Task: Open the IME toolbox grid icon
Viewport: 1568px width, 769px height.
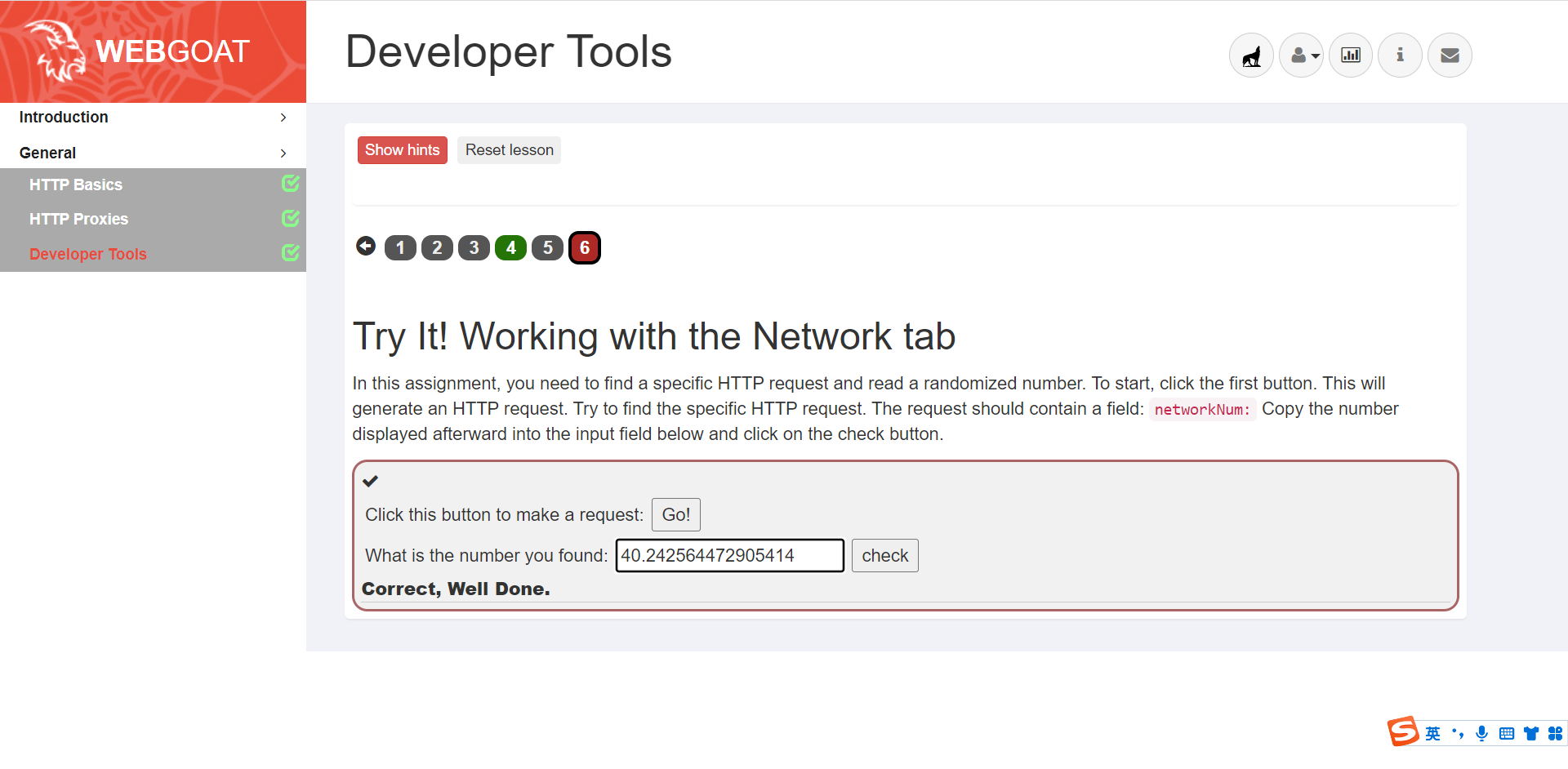Action: [x=1556, y=734]
